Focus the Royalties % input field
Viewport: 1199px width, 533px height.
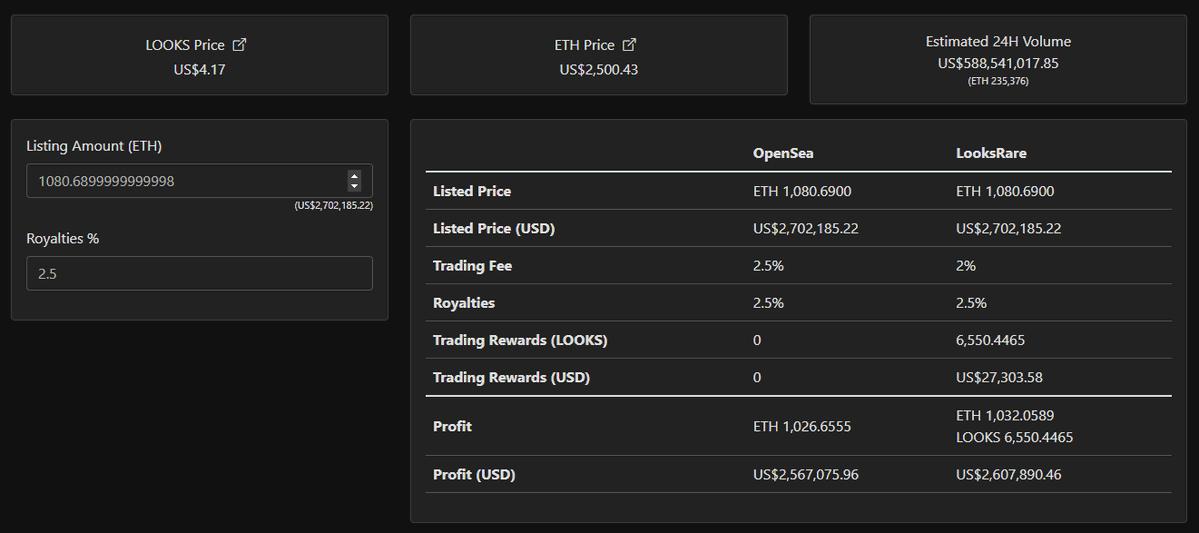[x=199, y=273]
